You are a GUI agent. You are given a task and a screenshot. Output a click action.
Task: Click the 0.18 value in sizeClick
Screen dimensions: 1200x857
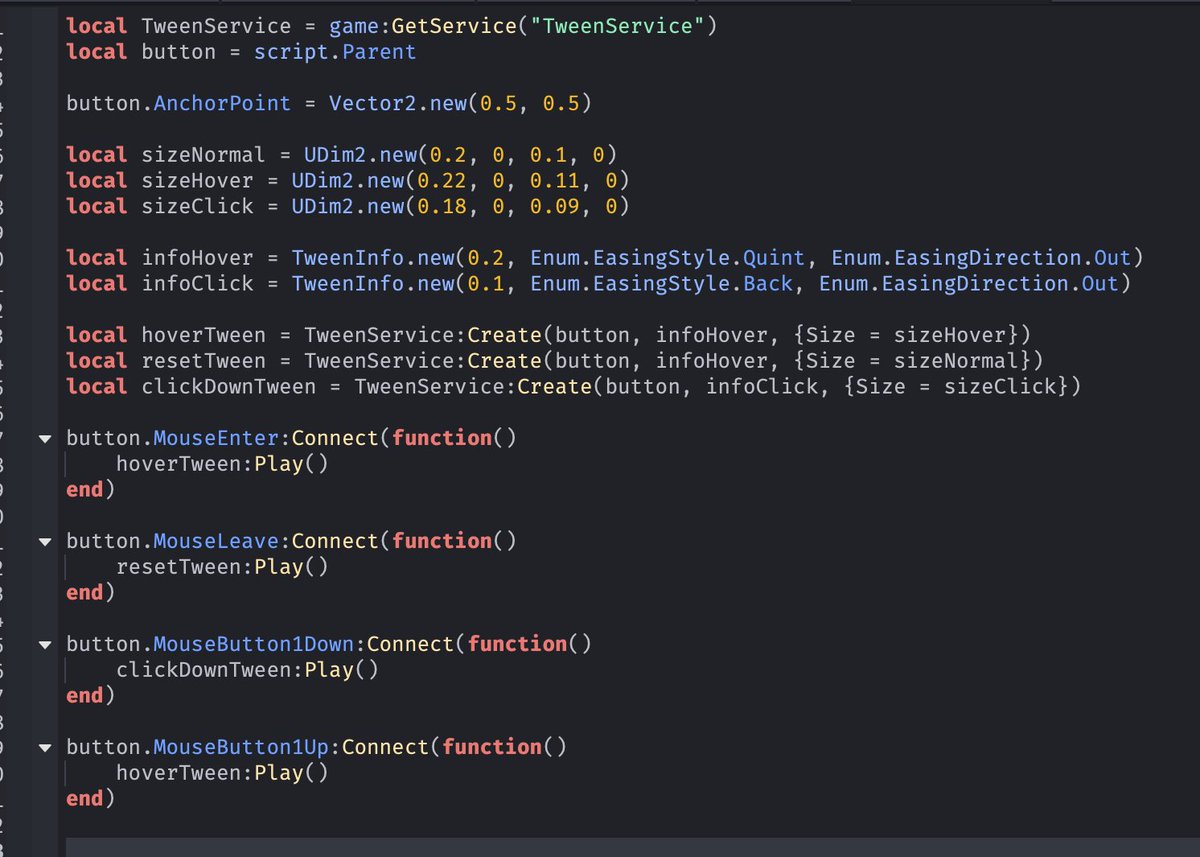pyautogui.click(x=441, y=206)
